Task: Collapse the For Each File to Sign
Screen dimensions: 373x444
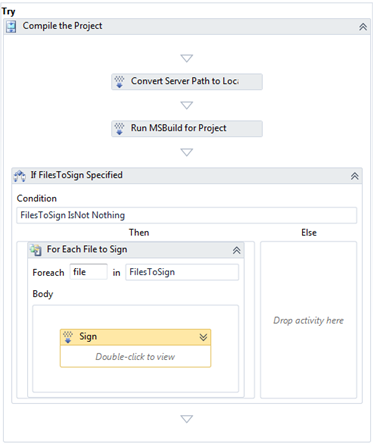Action: tap(236, 250)
